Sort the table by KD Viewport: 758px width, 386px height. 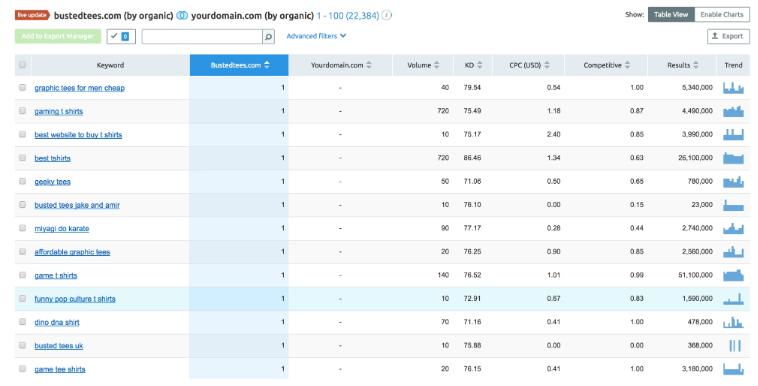point(473,65)
